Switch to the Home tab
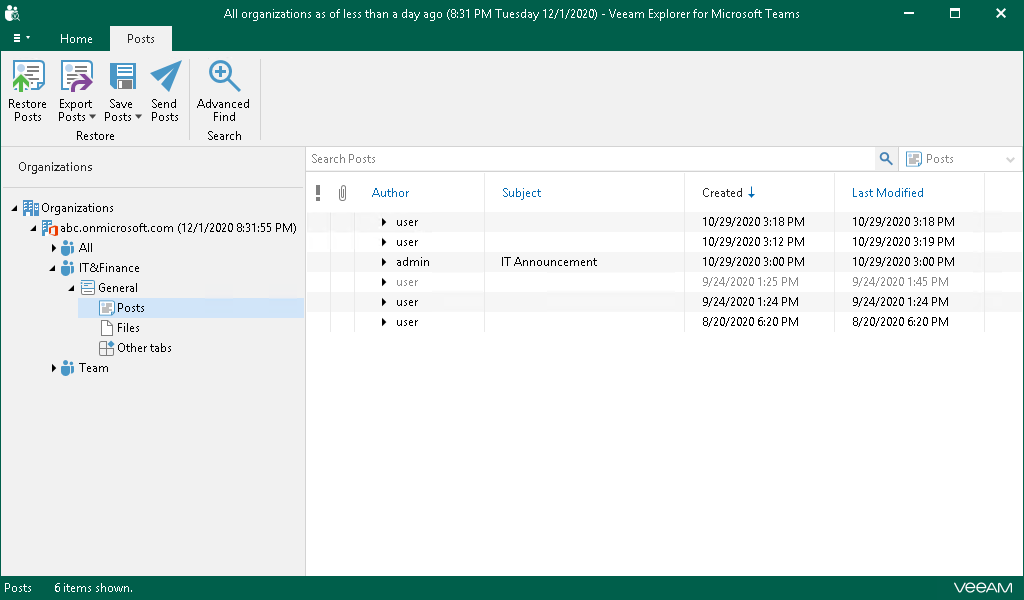Image resolution: width=1024 pixels, height=600 pixels. (x=76, y=39)
